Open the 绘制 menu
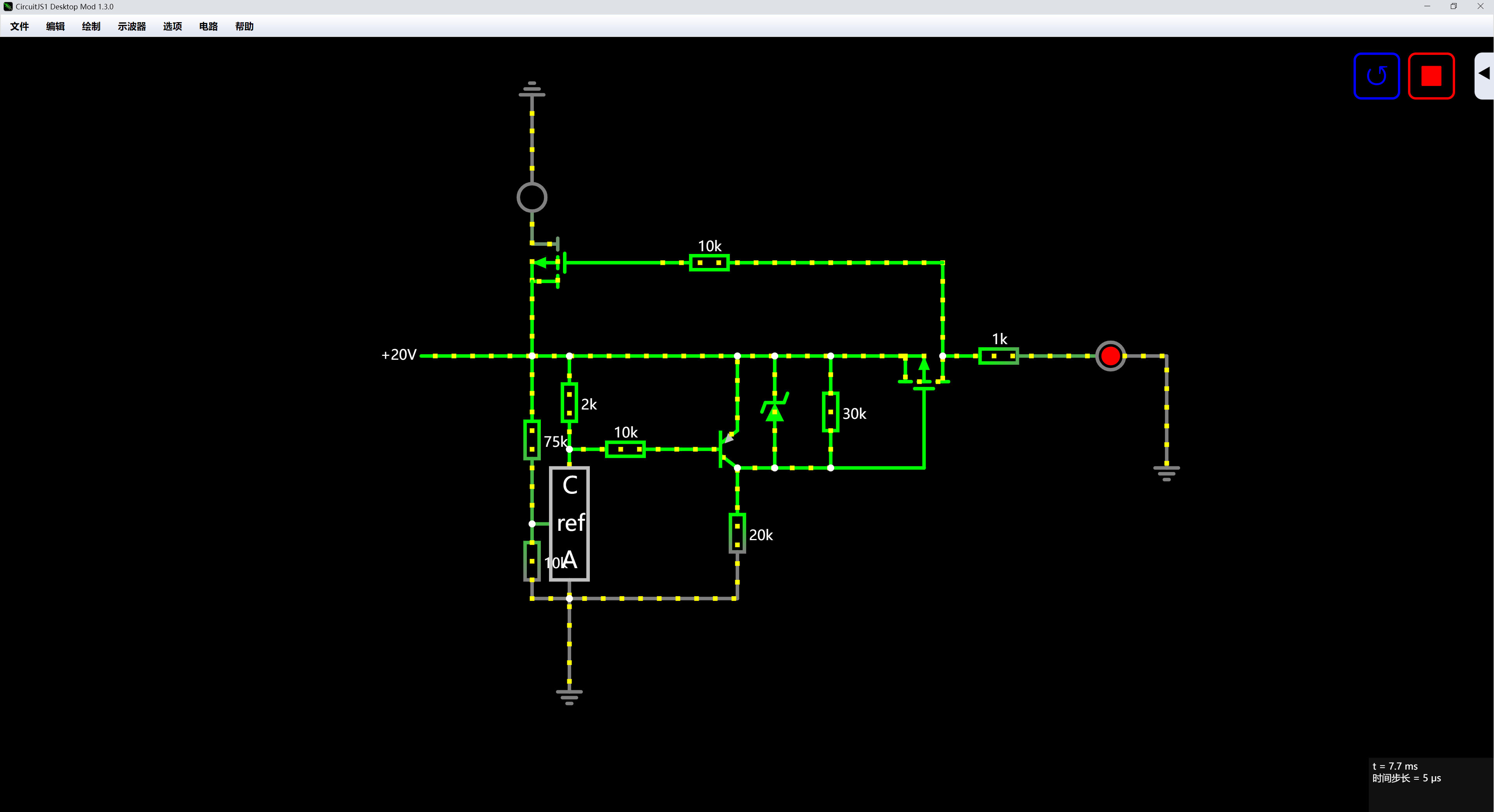 (91, 27)
